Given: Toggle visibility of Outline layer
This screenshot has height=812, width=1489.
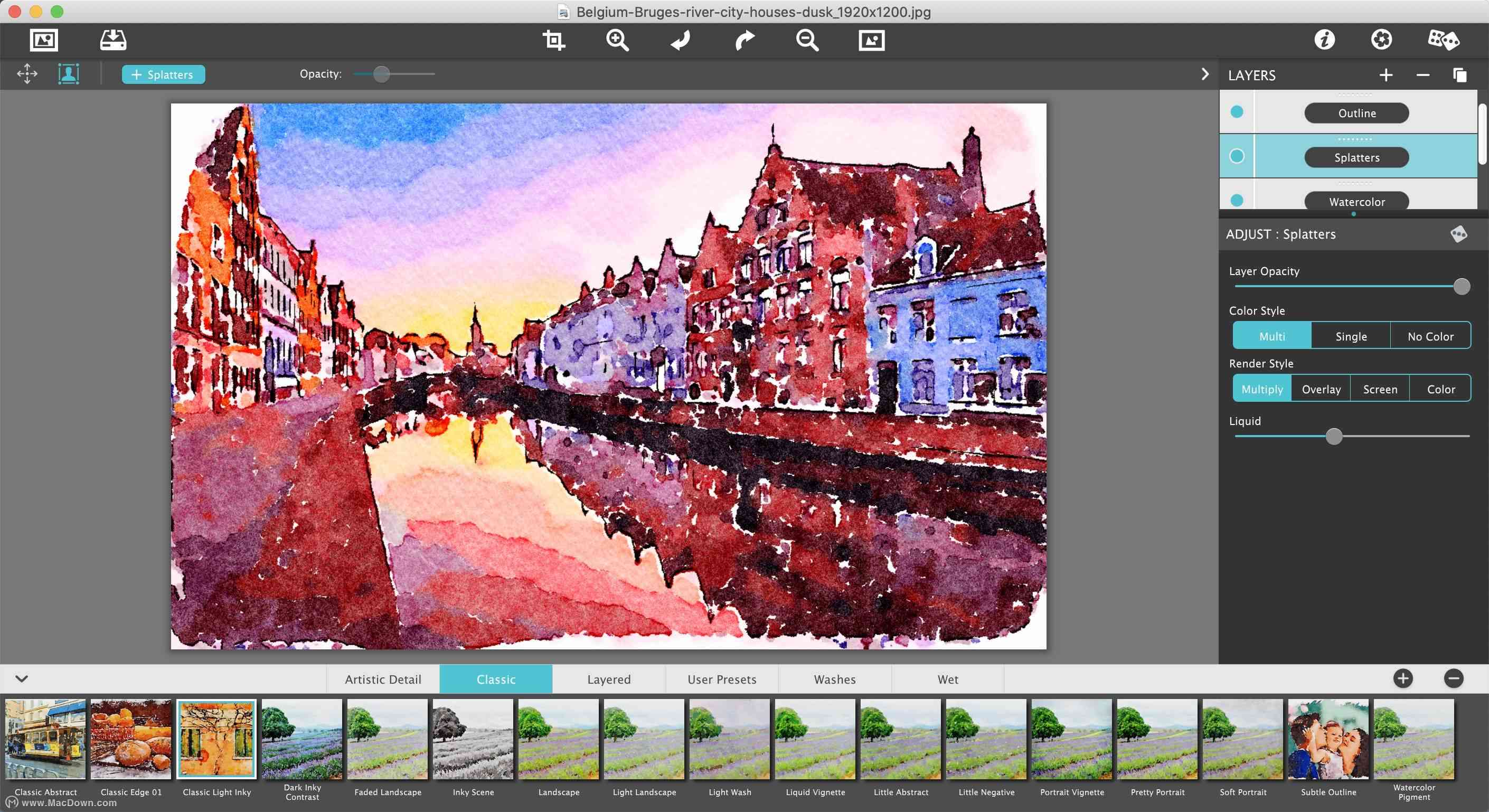Looking at the screenshot, I should tap(1237, 112).
